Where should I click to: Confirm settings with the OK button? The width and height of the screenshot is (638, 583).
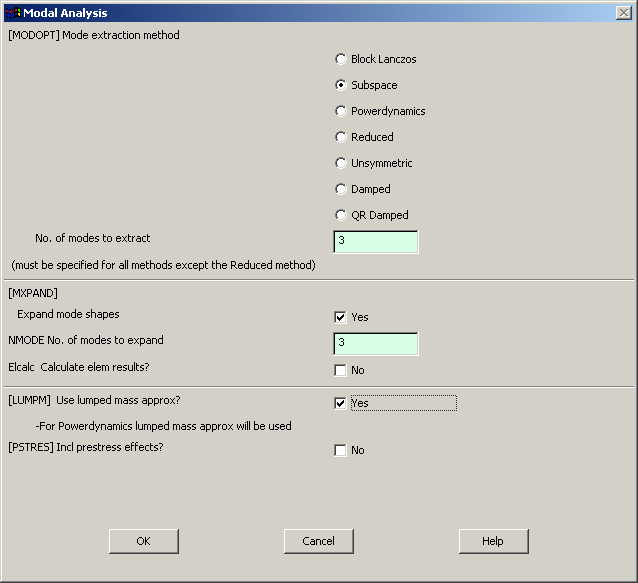(x=144, y=541)
